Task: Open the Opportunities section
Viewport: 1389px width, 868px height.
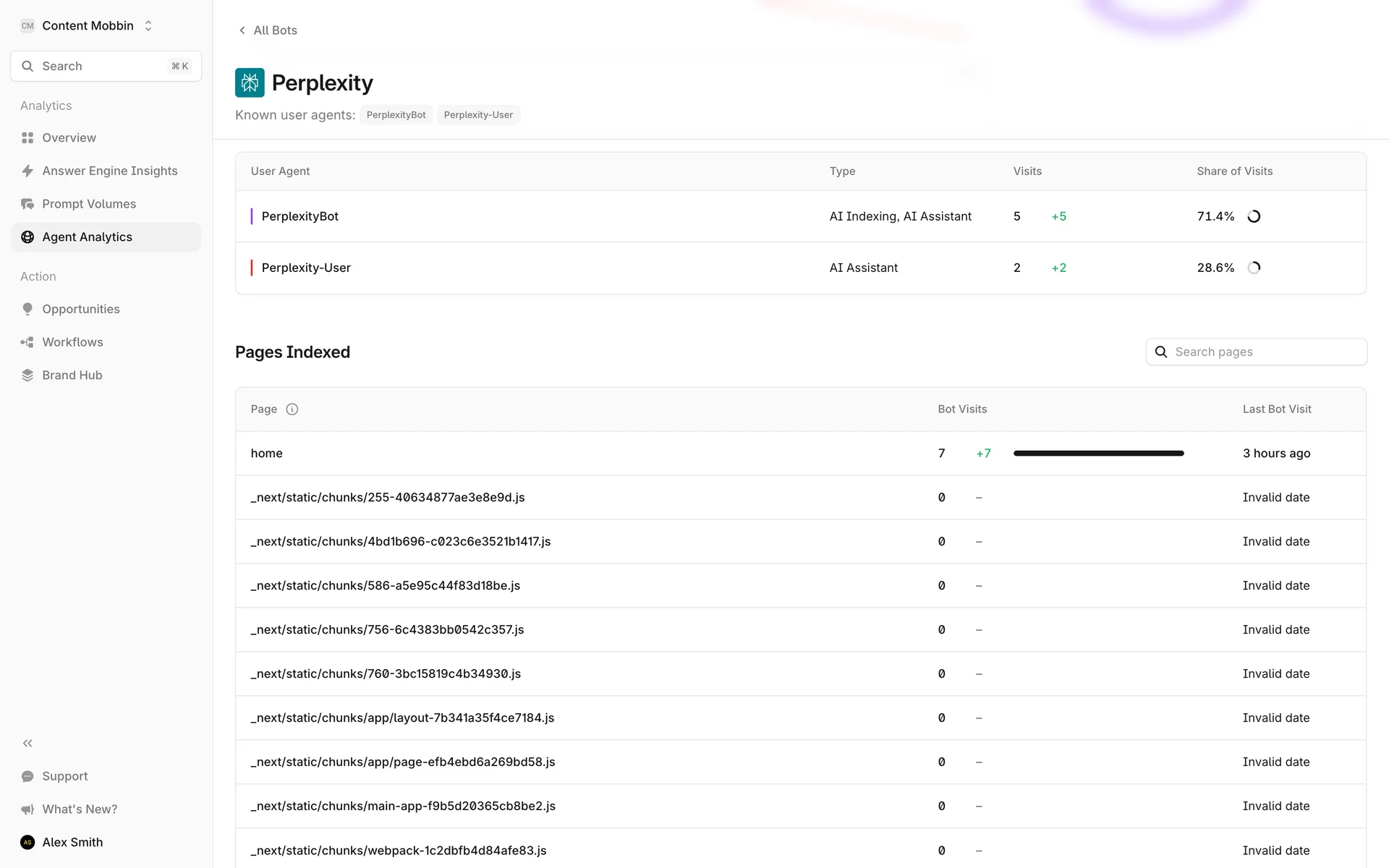Action: [80, 309]
